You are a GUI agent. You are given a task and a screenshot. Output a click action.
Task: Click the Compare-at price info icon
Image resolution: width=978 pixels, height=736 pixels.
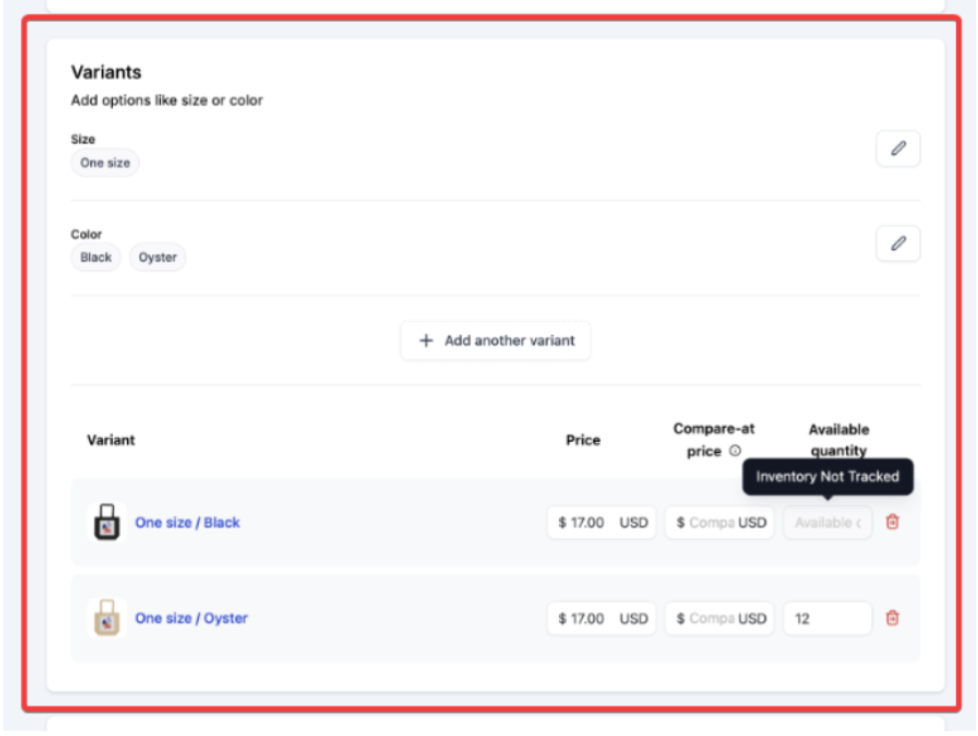735,451
